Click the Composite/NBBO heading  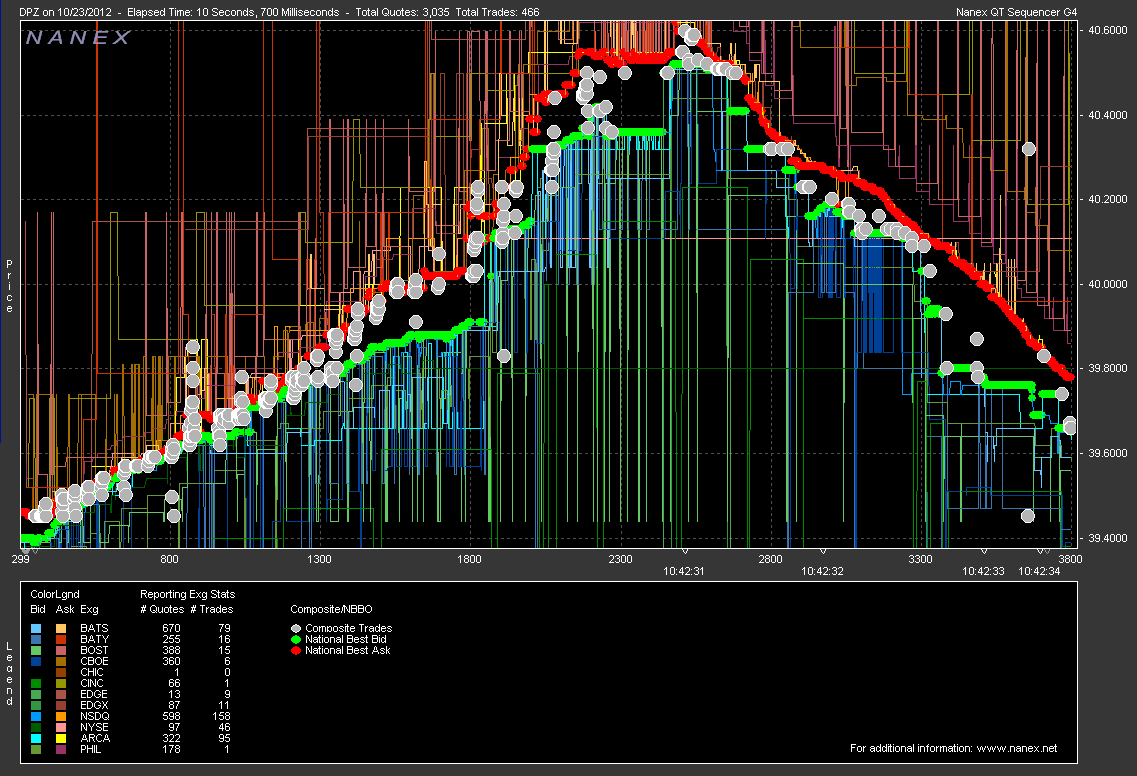click(331, 609)
